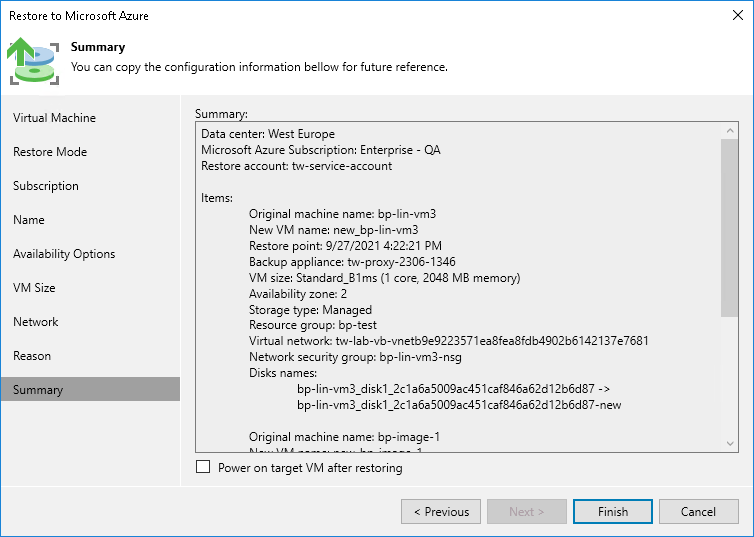The width and height of the screenshot is (754, 537).
Task: Click 'Restore account: tw-service-account' text
Action: tap(296, 166)
